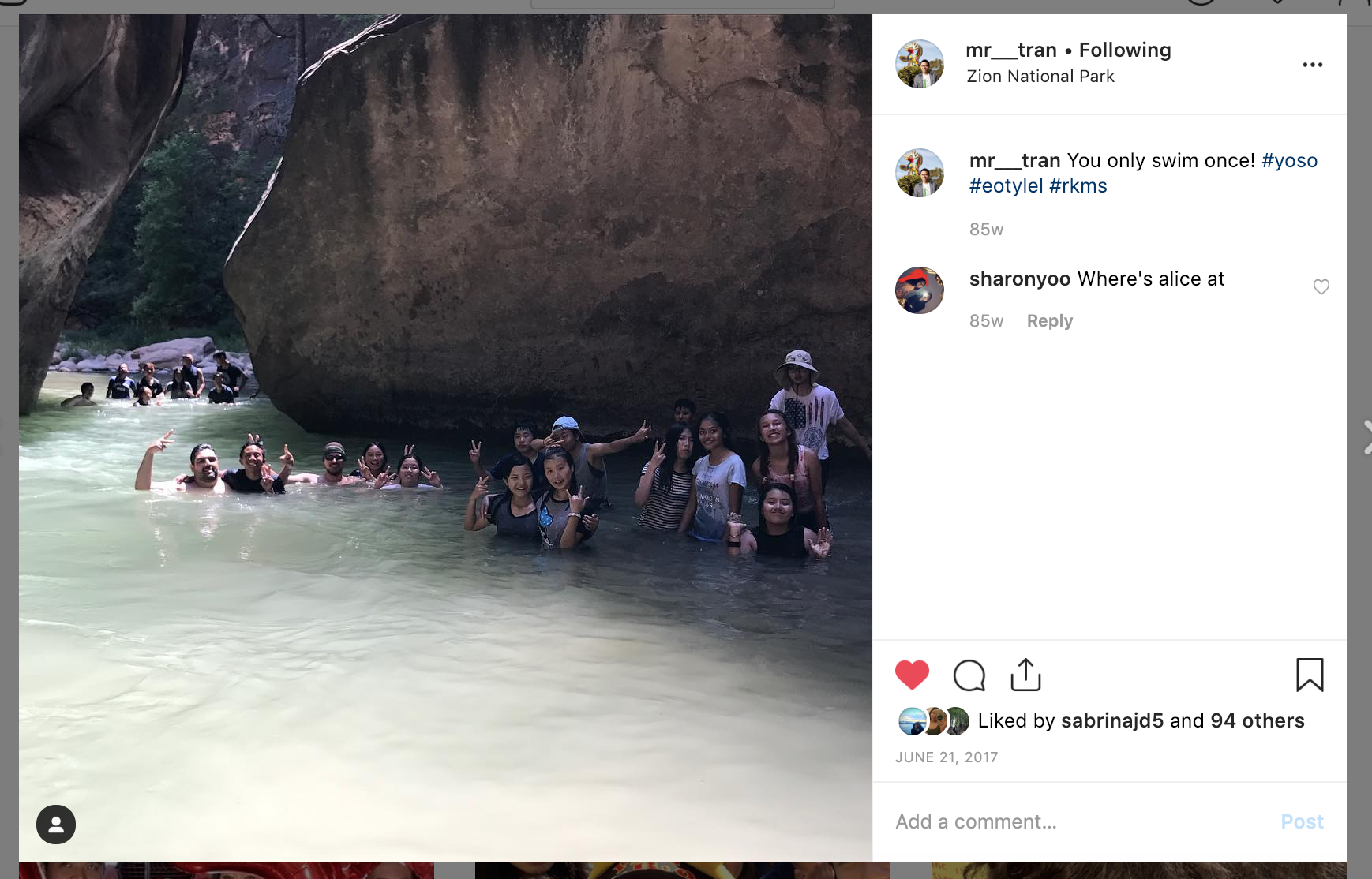The height and width of the screenshot is (879, 1372).
Task: Open Zion National Park location
Action: click(1040, 77)
